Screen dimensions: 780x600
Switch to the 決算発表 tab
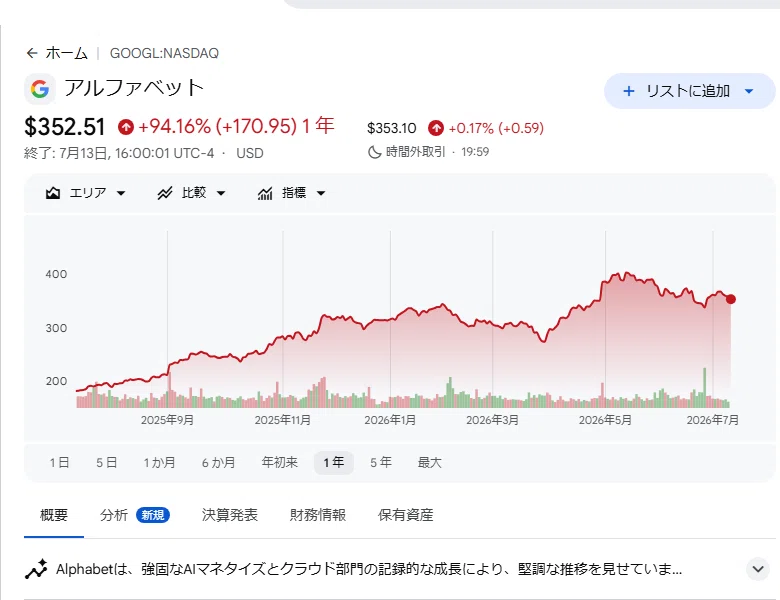point(230,515)
